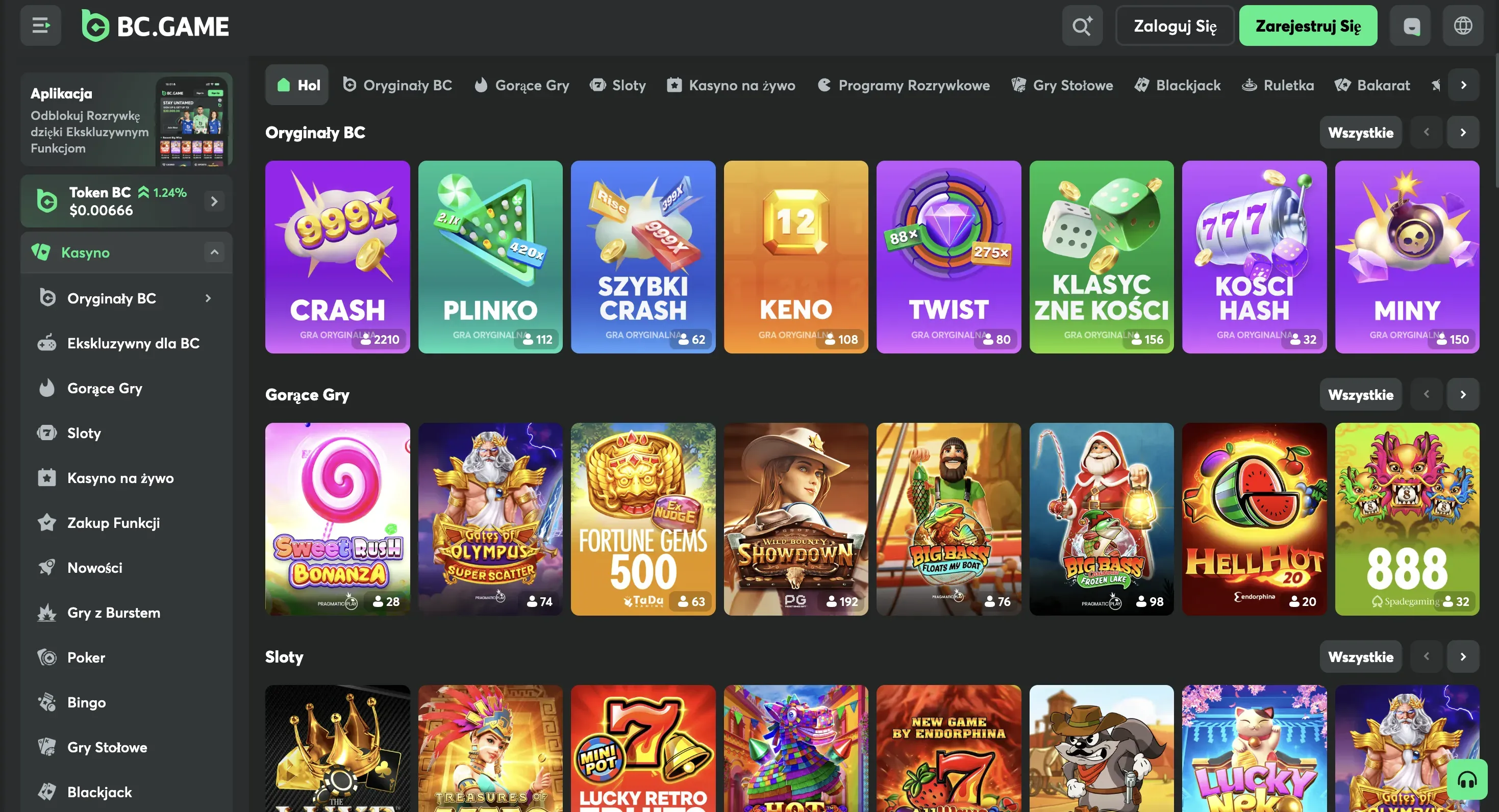1499x812 pixels.
Task: Show previous Gorące Gry games
Action: tap(1426, 394)
